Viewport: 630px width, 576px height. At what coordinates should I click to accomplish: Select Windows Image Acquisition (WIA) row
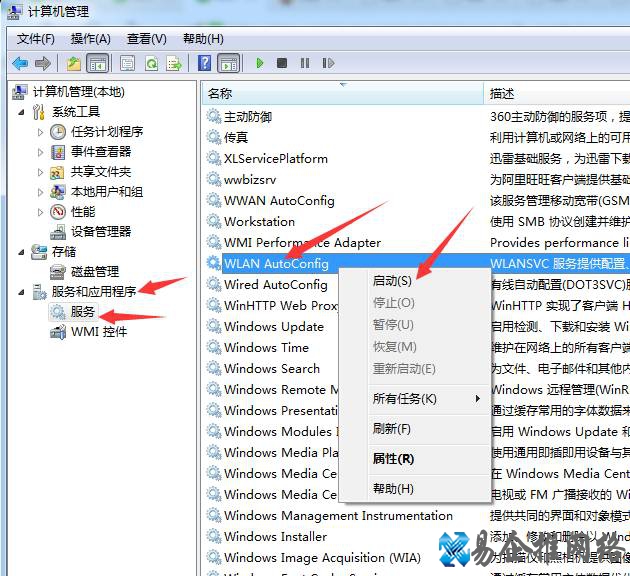coord(322,558)
